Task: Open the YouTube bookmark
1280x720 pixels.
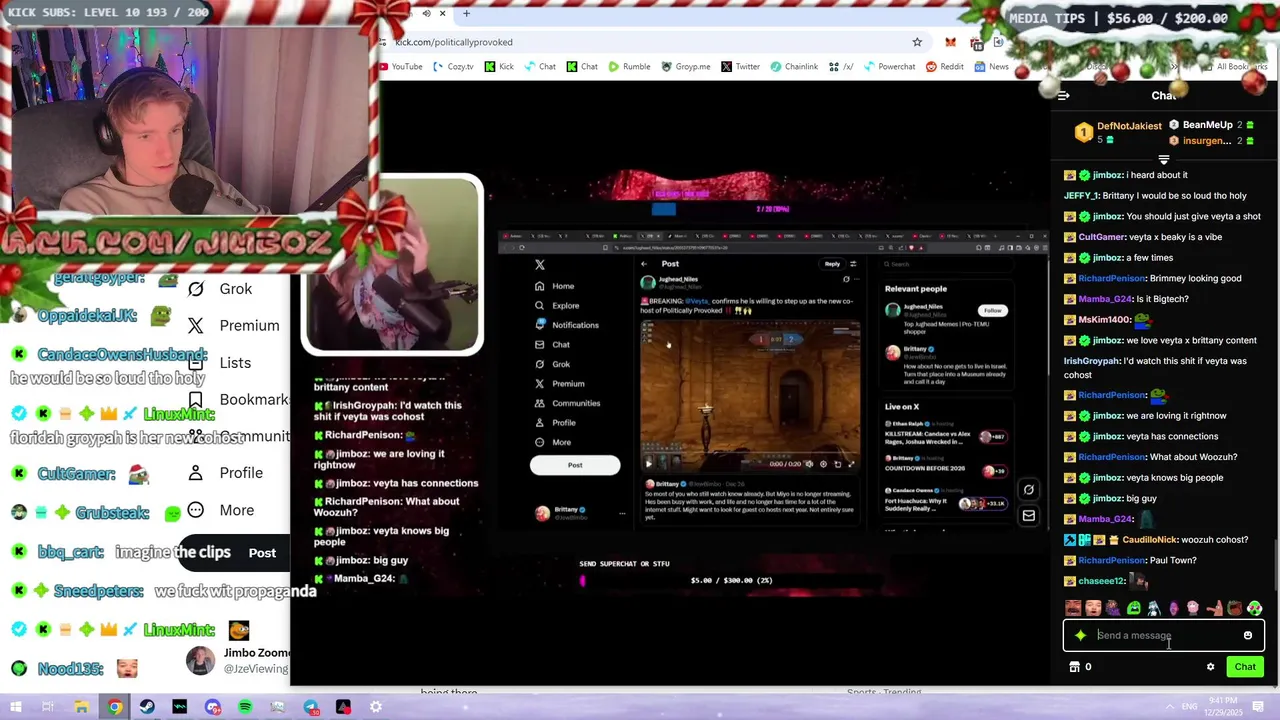Action: click(x=400, y=67)
